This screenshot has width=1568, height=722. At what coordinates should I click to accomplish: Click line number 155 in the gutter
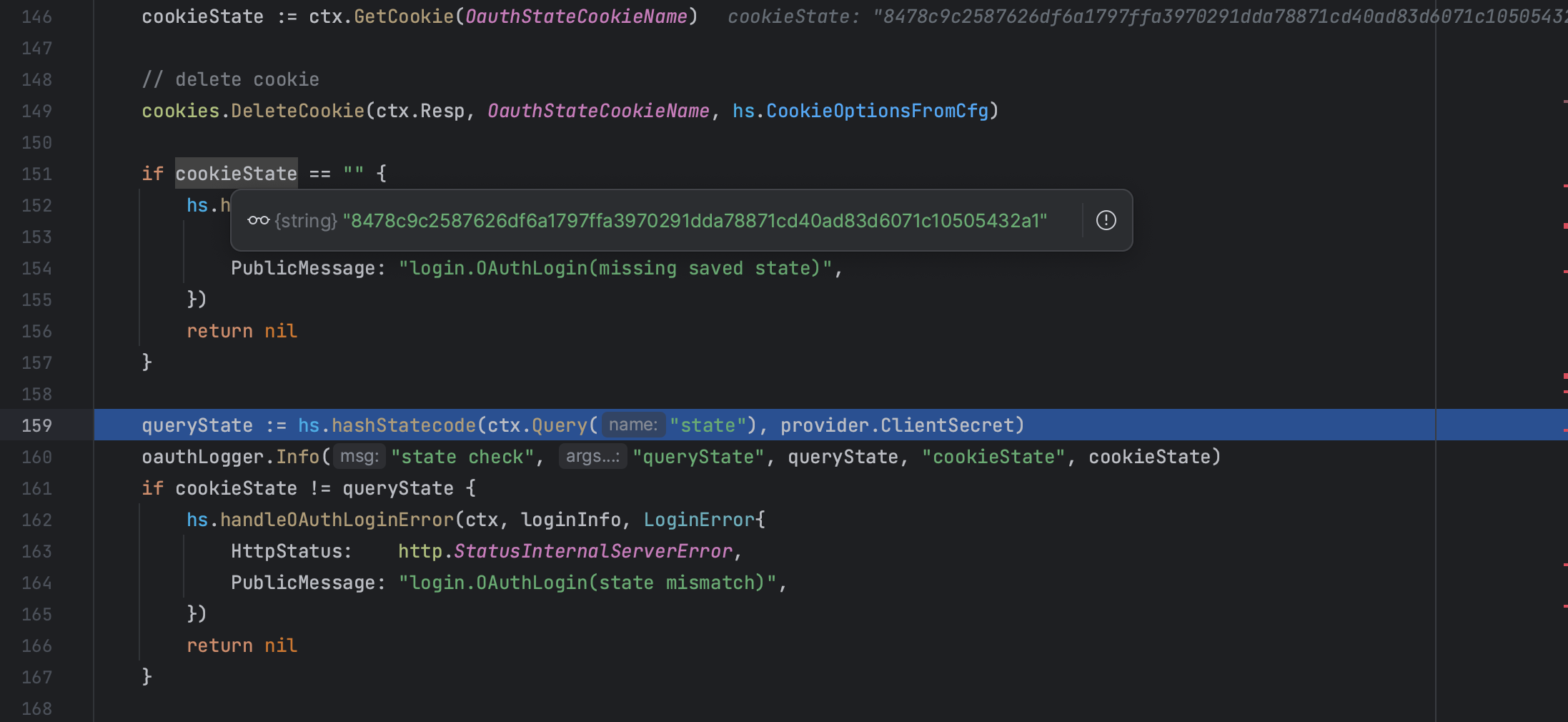pos(36,300)
